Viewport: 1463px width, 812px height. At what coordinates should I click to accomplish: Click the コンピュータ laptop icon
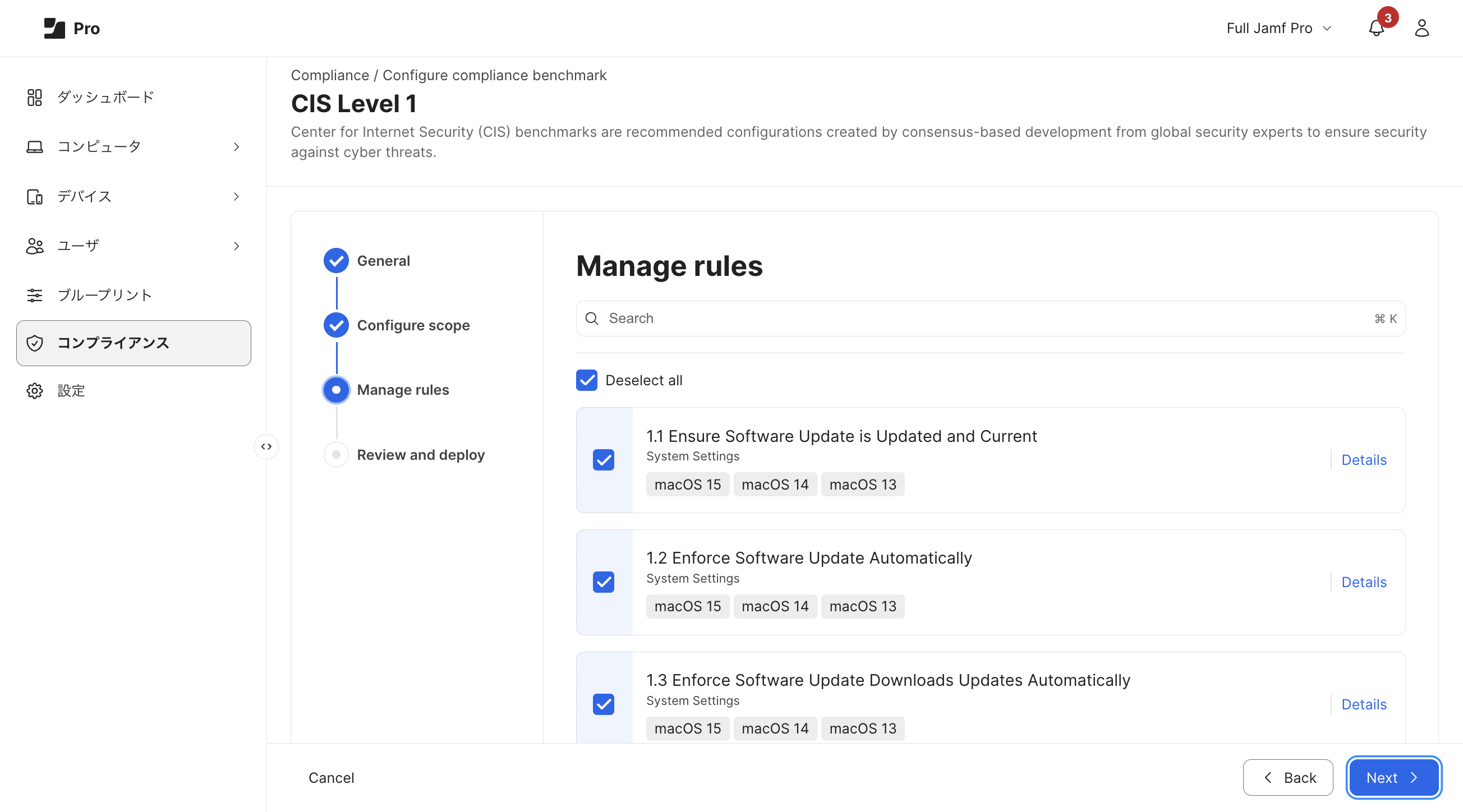point(35,146)
